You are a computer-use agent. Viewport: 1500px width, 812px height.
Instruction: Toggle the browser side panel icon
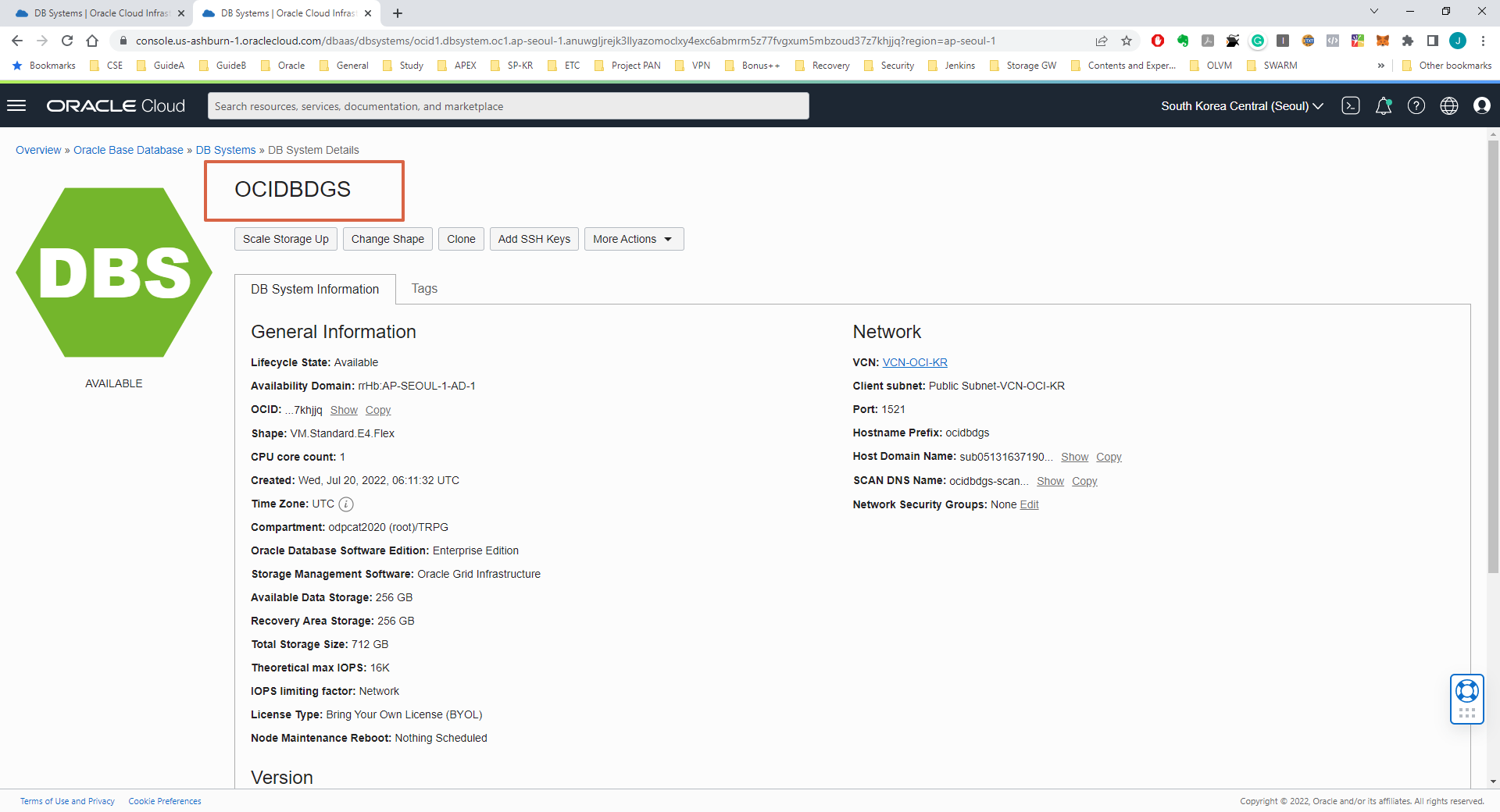point(1433,41)
